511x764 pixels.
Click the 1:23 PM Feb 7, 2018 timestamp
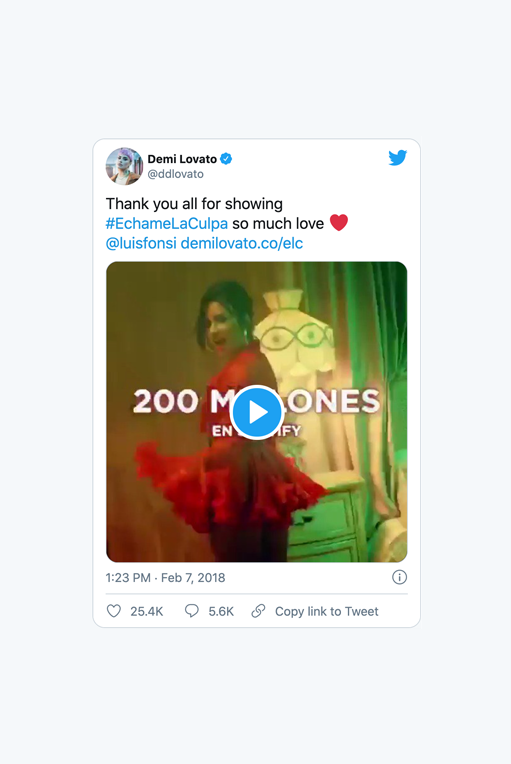(165, 578)
